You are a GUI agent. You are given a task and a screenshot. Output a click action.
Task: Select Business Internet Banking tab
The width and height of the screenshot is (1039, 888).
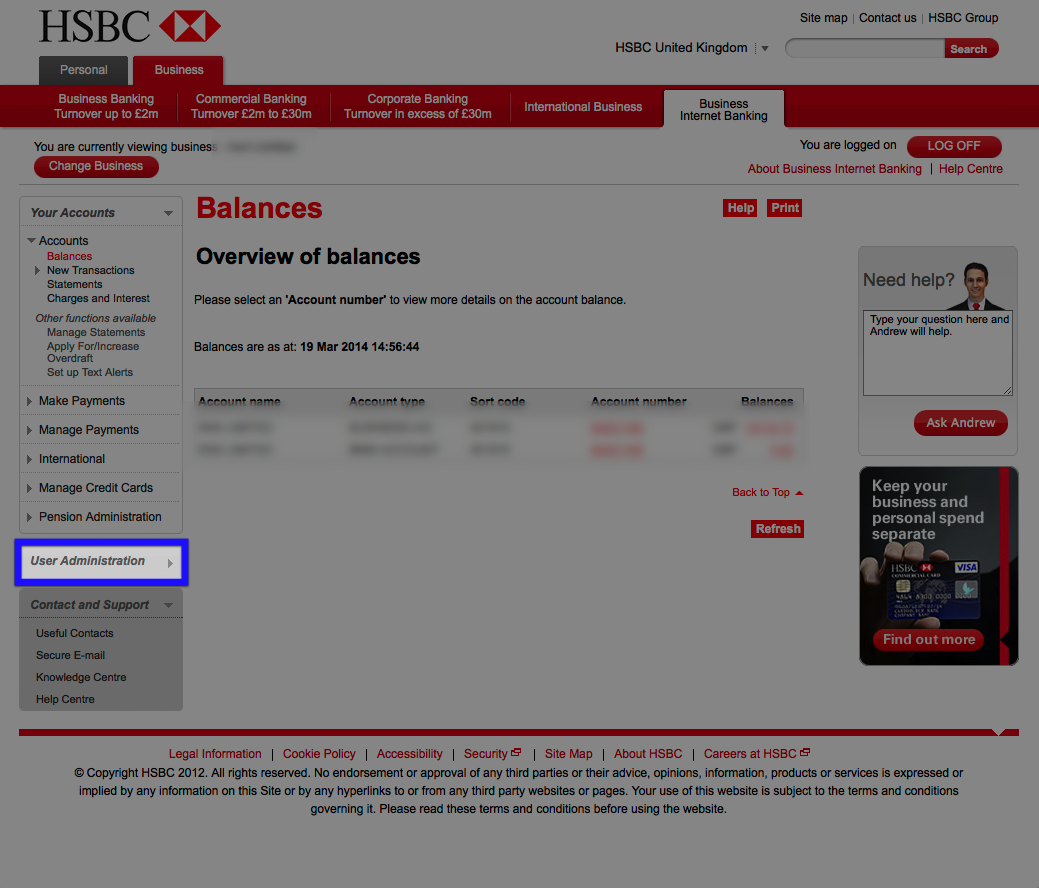pyautogui.click(x=724, y=109)
